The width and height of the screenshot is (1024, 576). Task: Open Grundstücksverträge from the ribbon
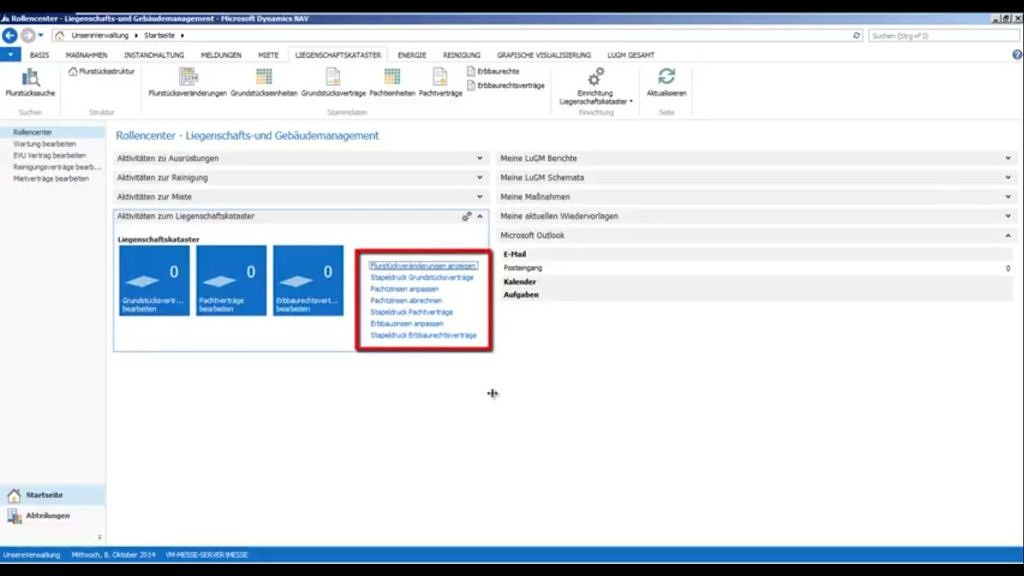click(333, 79)
